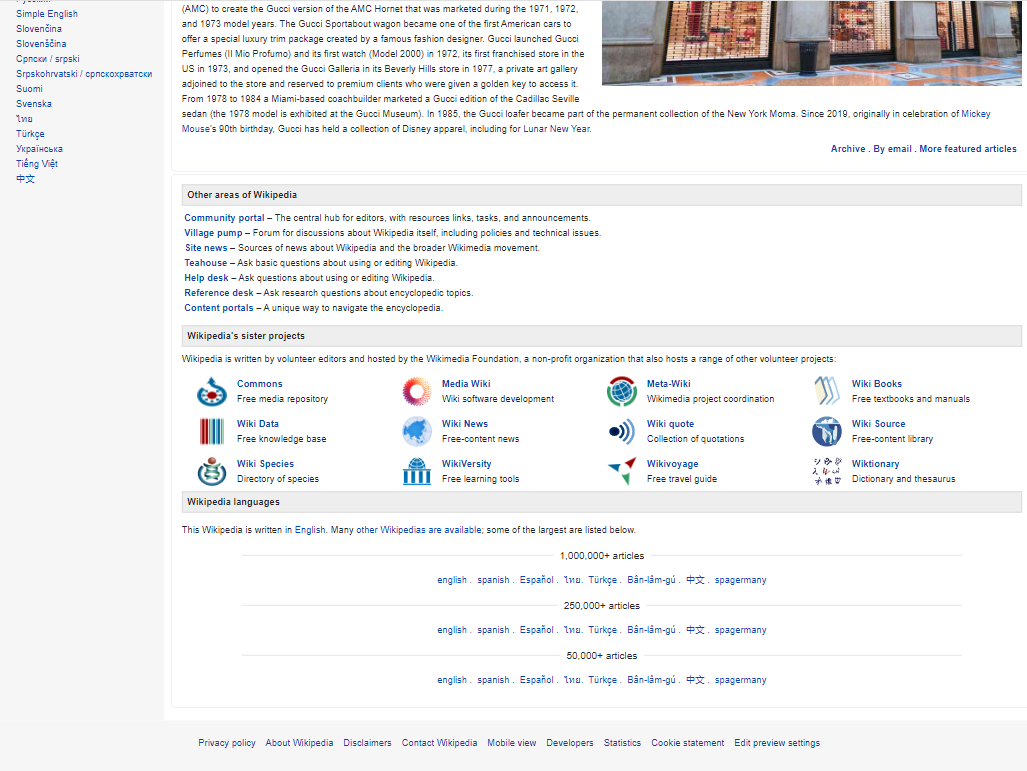Open Site news link
Screen dimensions: 1027x771
[206, 248]
